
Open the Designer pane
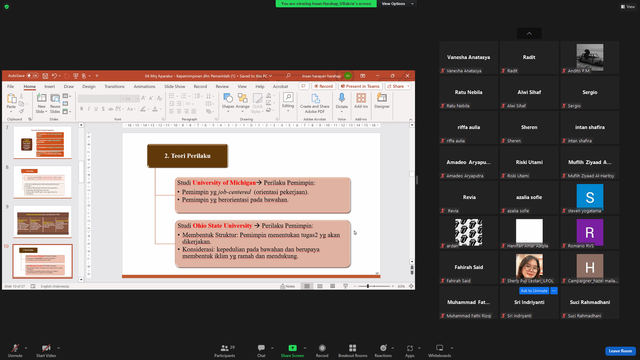click(382, 100)
